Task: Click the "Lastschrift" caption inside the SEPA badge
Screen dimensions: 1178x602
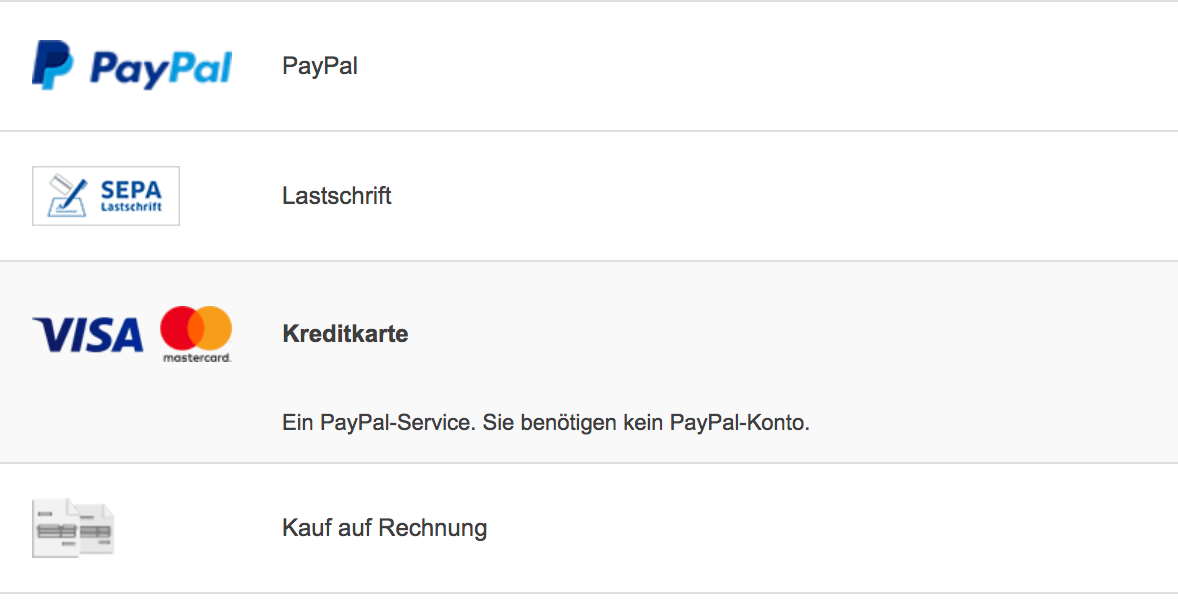Action: [x=130, y=207]
